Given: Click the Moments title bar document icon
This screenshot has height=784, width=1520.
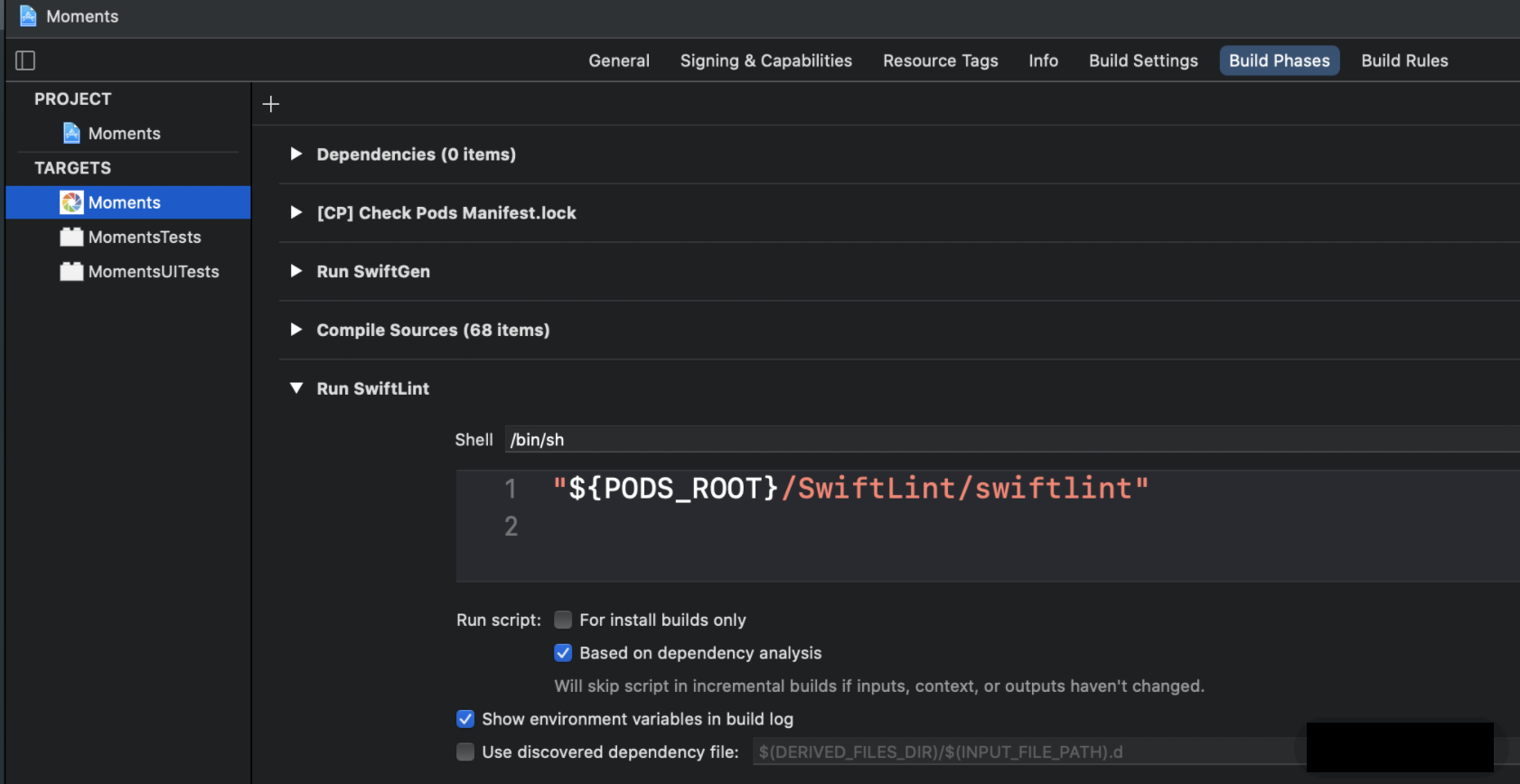Looking at the screenshot, I should pyautogui.click(x=28, y=16).
